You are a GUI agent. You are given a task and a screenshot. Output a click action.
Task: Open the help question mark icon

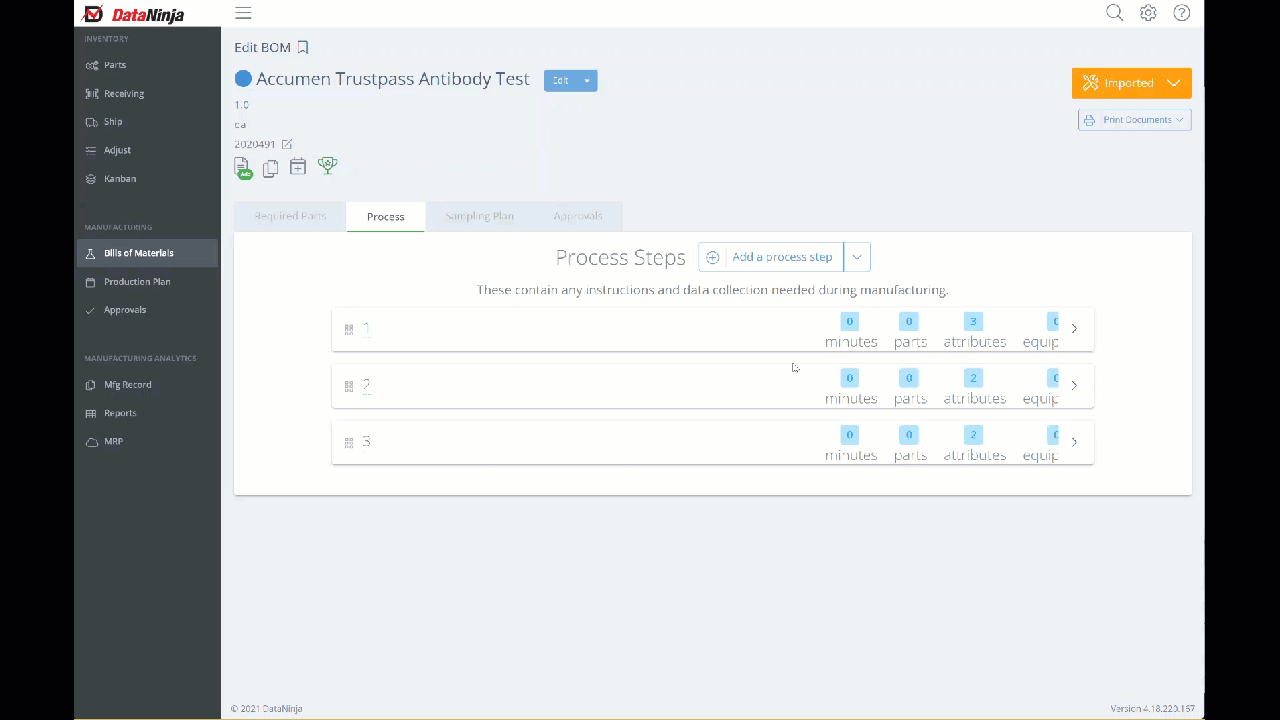click(1182, 13)
